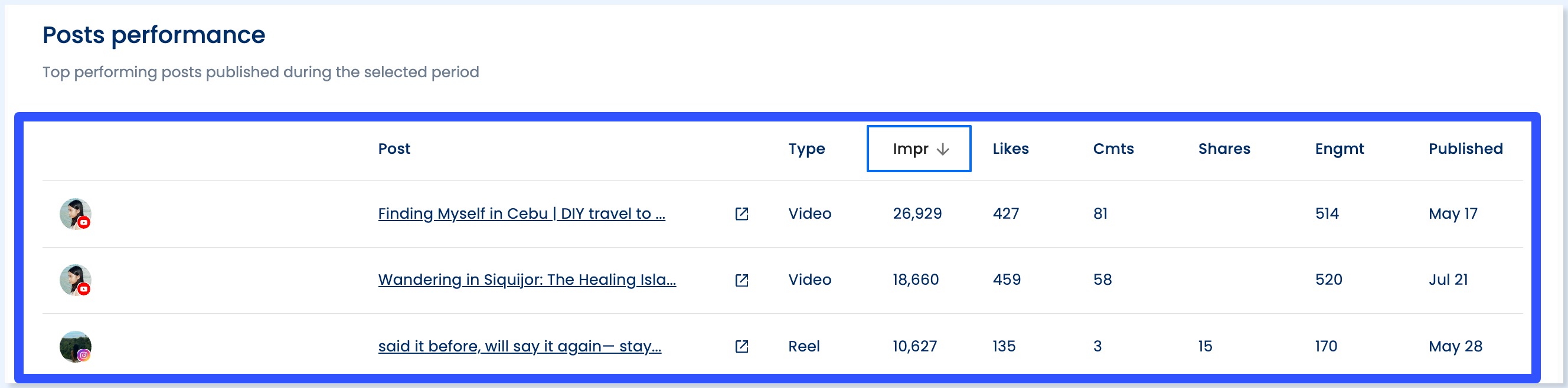Sort posts by the Engmt column header
1568x388 pixels.
(x=1339, y=149)
